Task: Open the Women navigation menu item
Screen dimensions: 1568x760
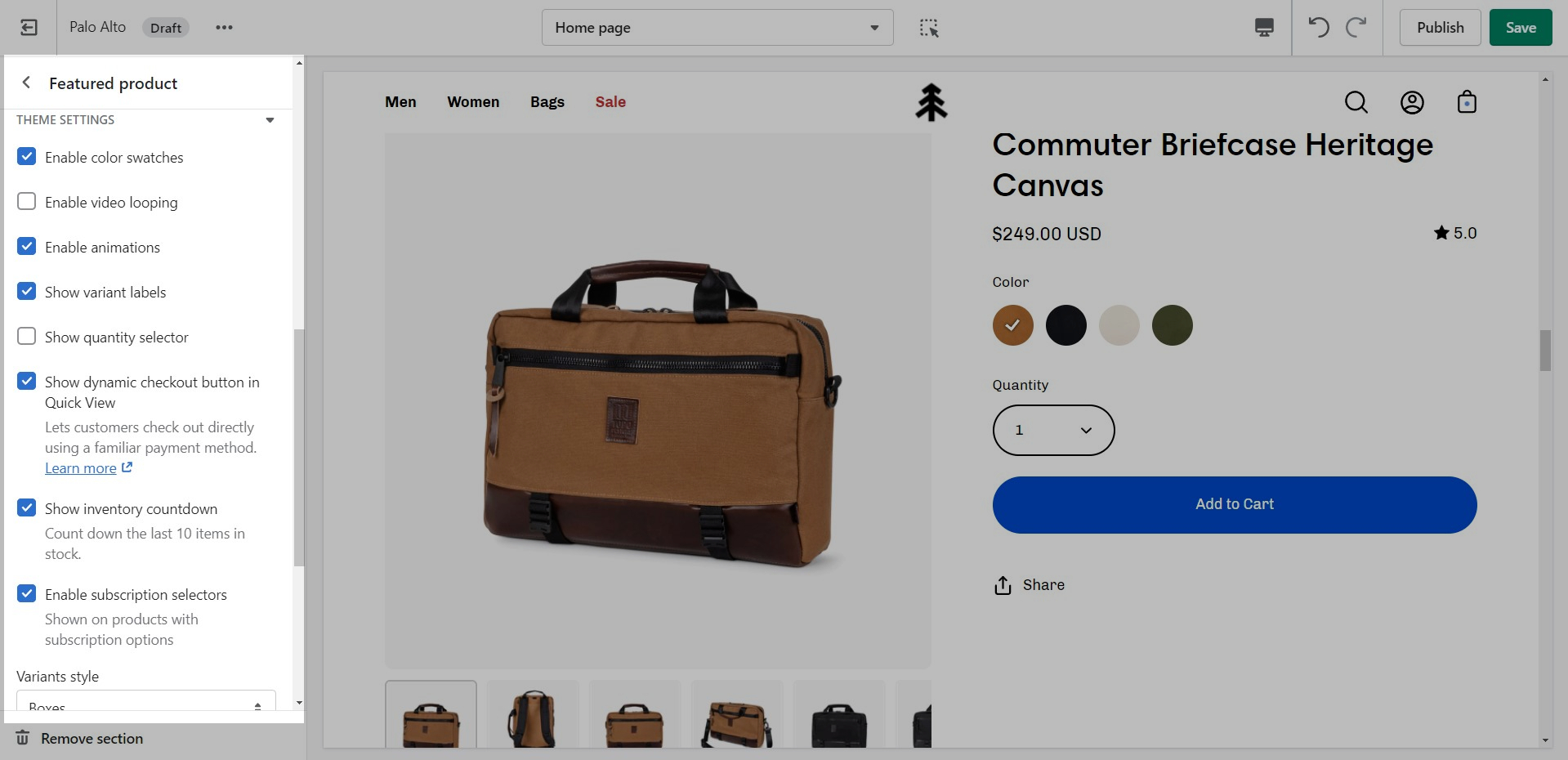Action: coord(472,102)
